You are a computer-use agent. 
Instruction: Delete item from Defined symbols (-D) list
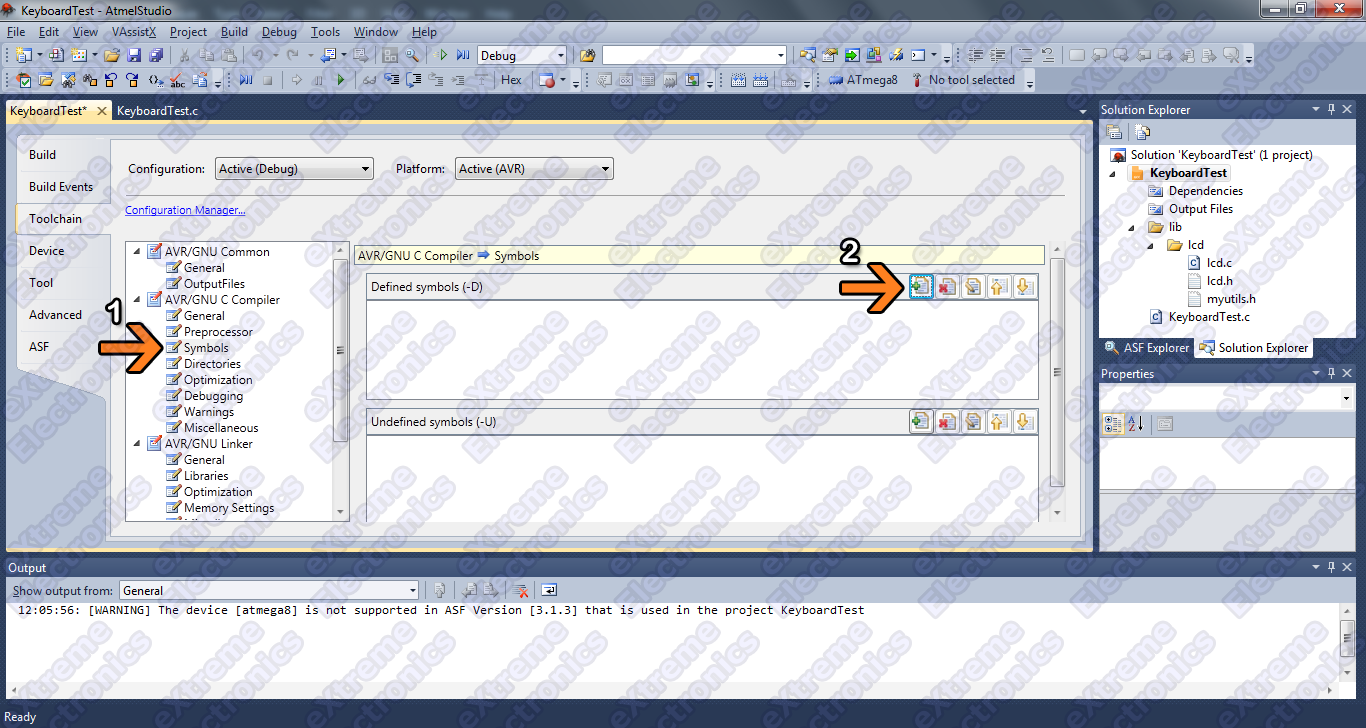coord(947,287)
